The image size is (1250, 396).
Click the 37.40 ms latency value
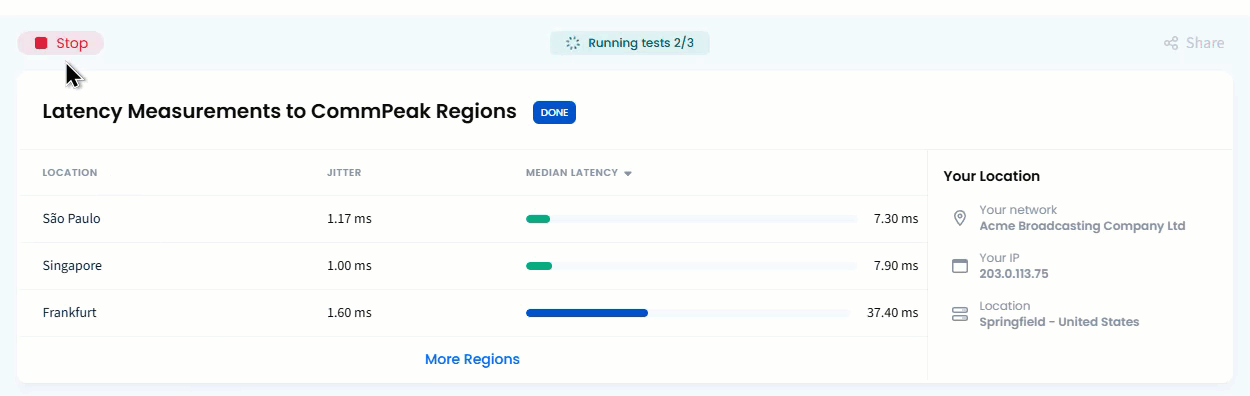(x=892, y=313)
